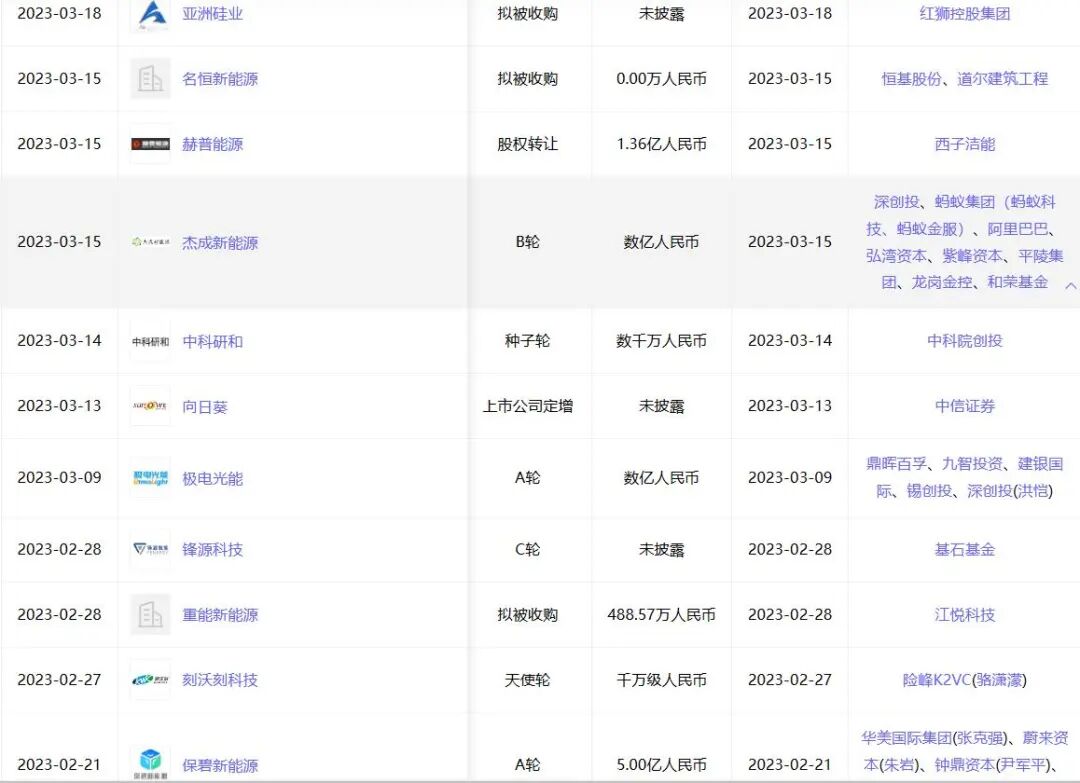Image resolution: width=1080 pixels, height=783 pixels.
Task: Collapse the 杰成新能源 investor list
Action: pos(1070,285)
